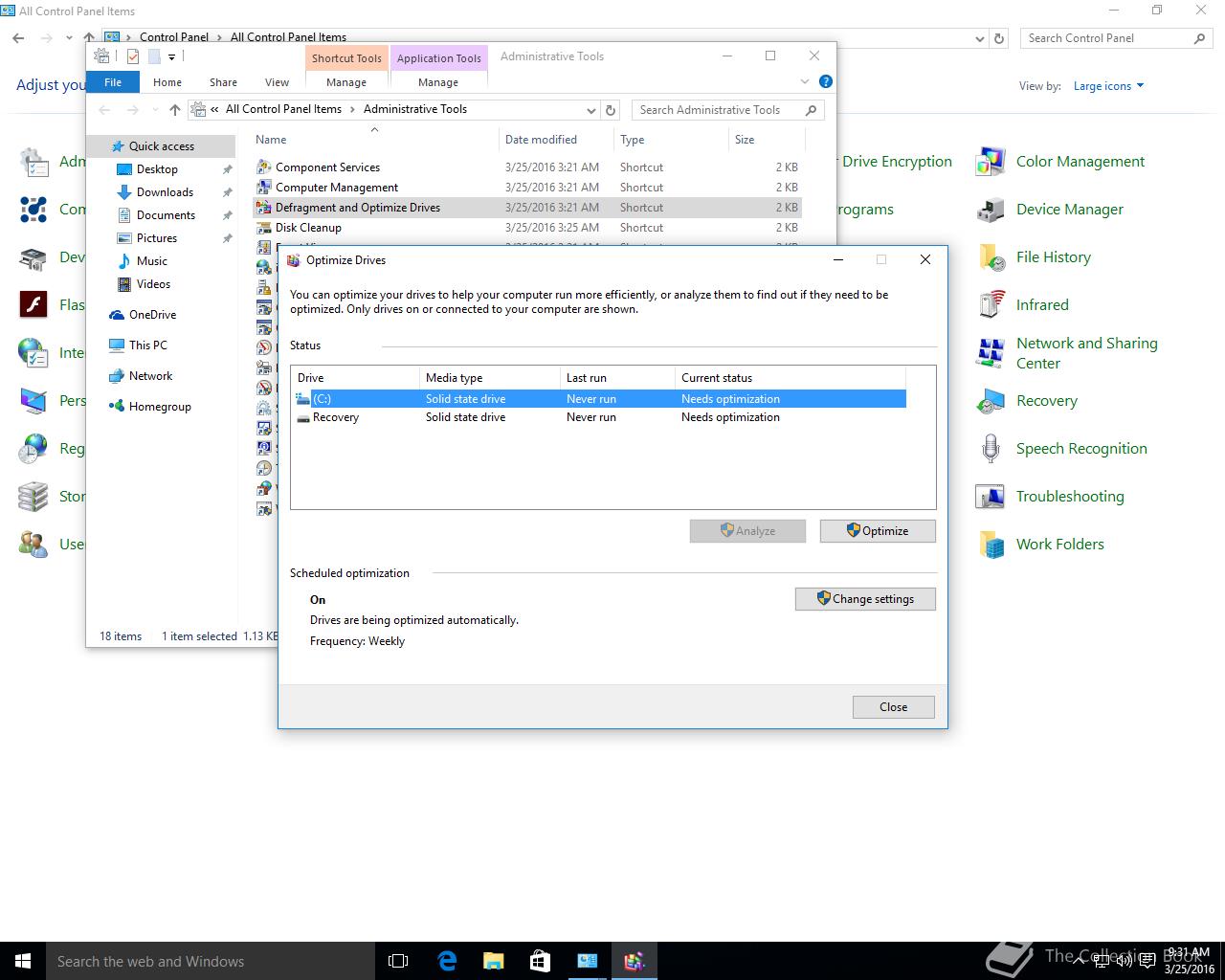The width and height of the screenshot is (1225, 980).
Task: Click the Computer Management shortcut icon
Action: [264, 188]
